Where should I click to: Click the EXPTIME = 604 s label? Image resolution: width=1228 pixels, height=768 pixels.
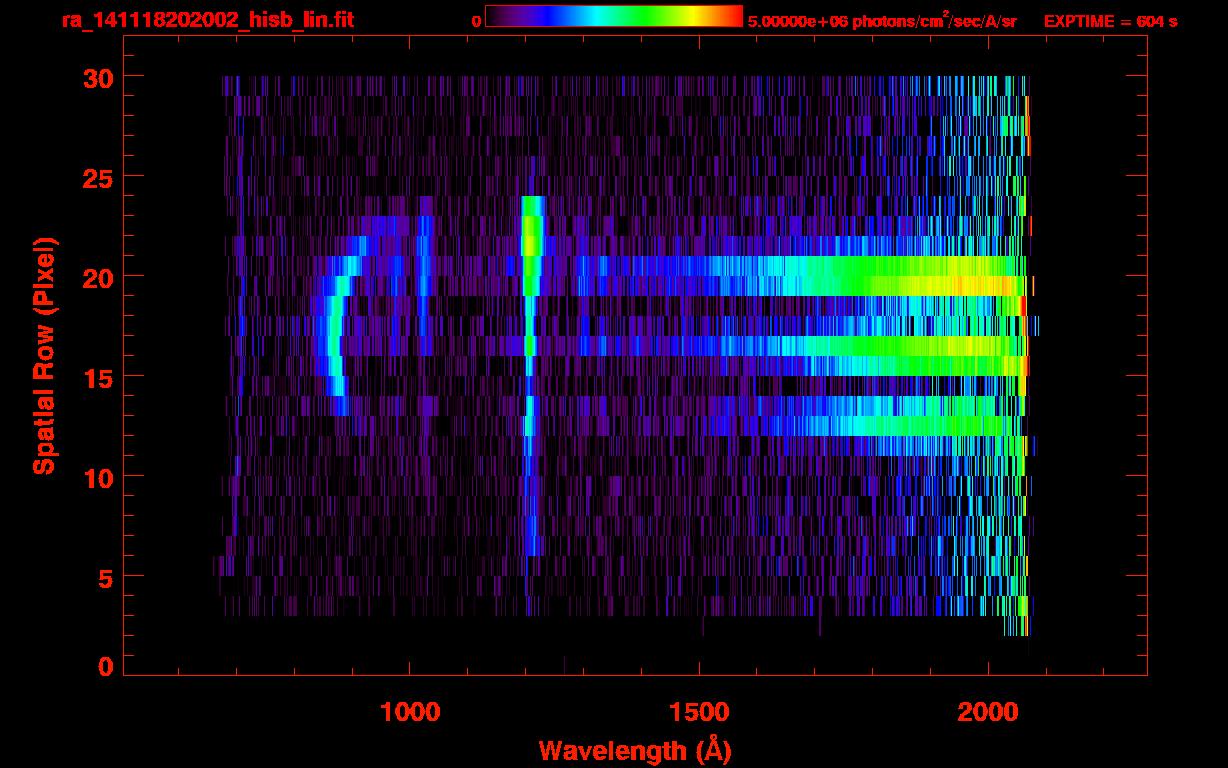(x=1110, y=21)
